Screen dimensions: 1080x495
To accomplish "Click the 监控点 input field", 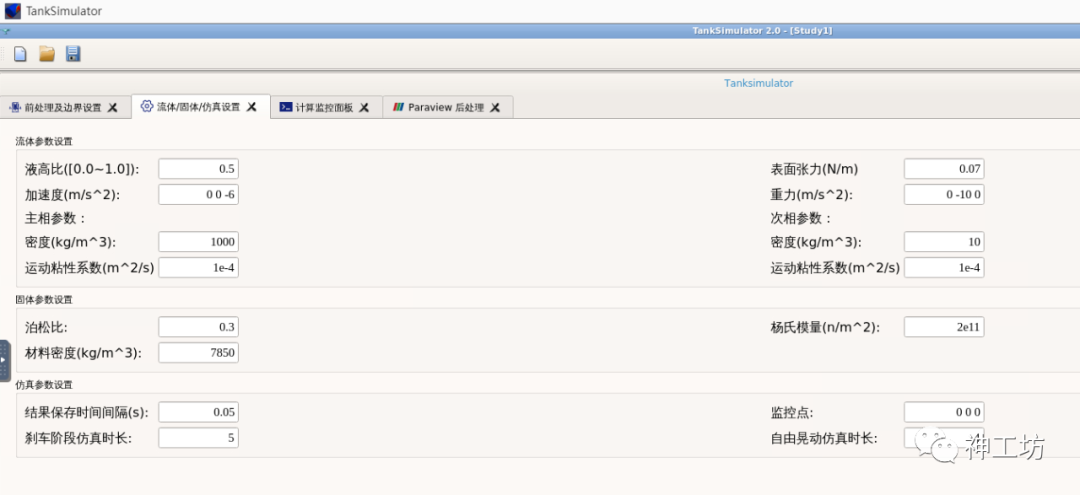I will click(x=944, y=412).
